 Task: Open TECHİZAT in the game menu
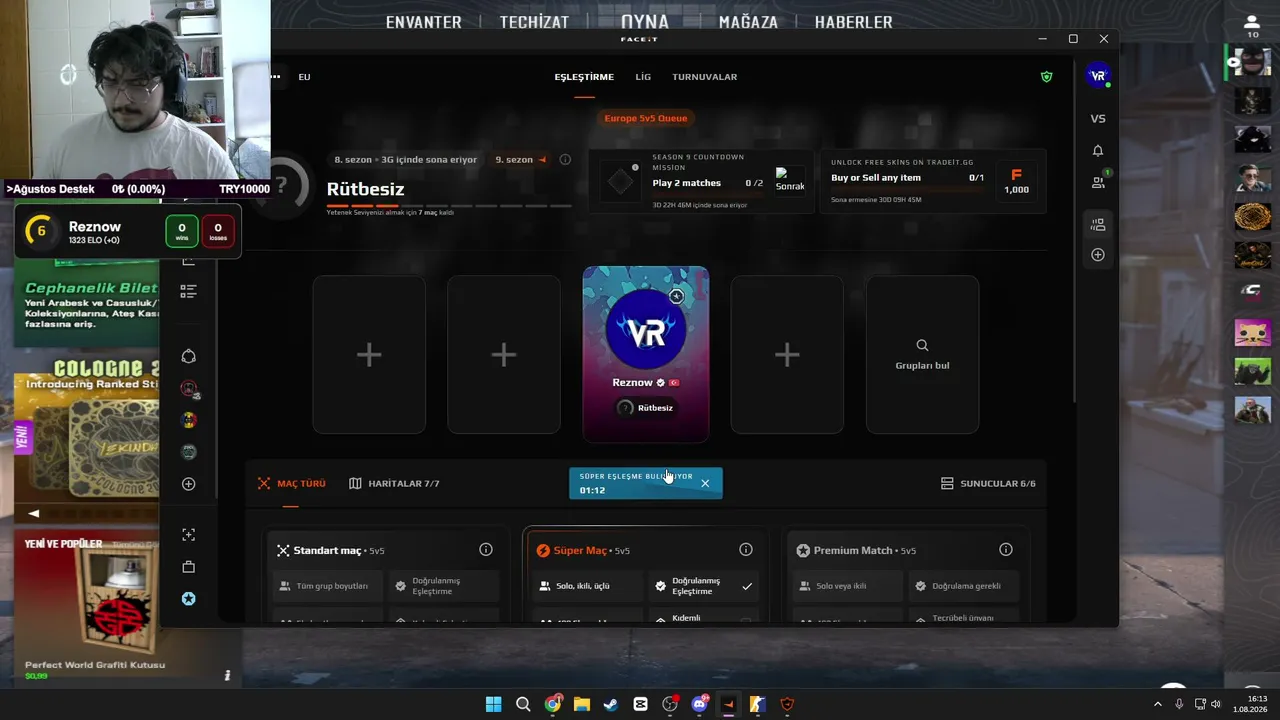pyautogui.click(x=534, y=22)
